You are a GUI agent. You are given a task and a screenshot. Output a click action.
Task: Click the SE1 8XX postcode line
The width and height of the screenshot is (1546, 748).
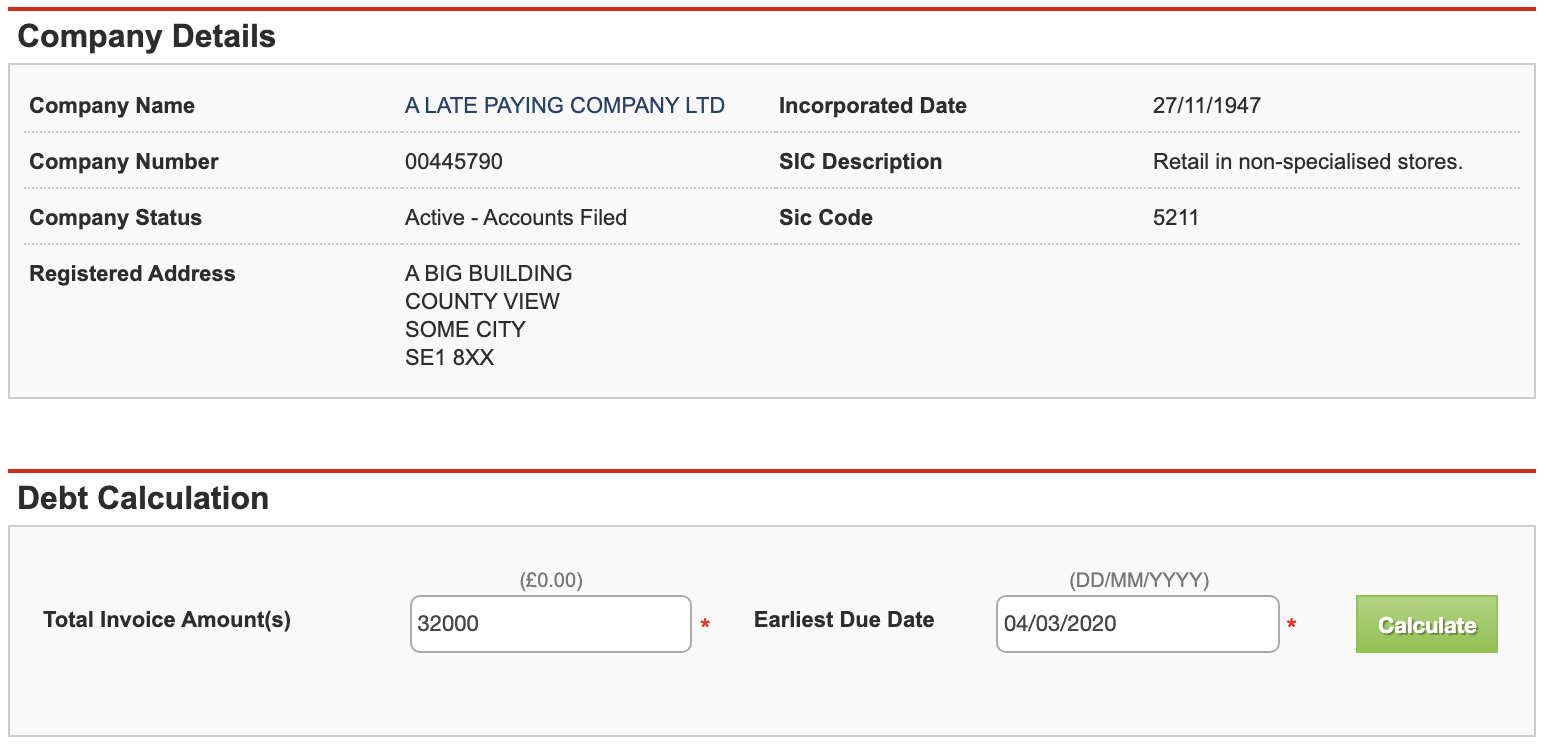(449, 357)
